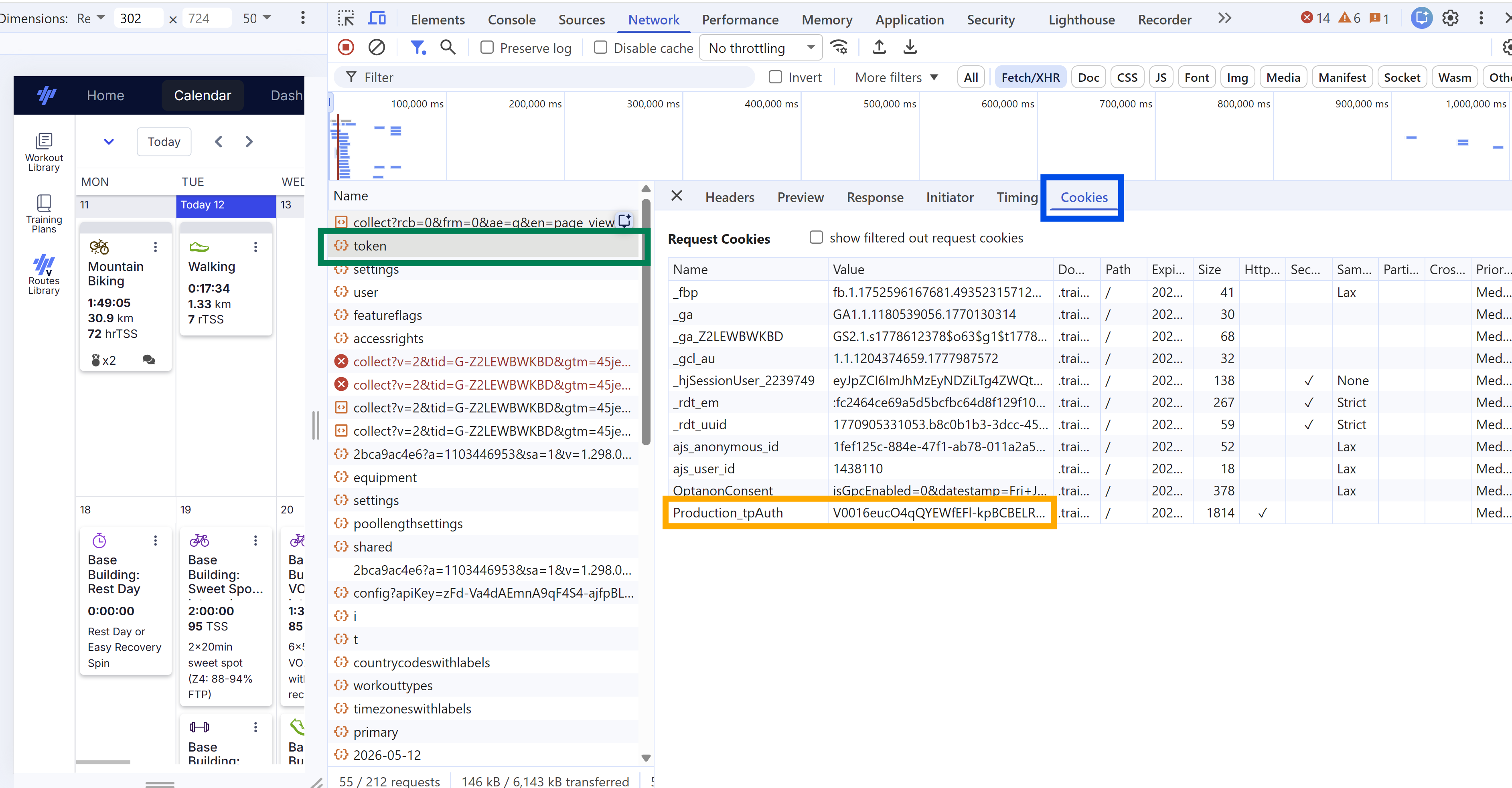1512x788 pixels.
Task: Toggle device toolbar icon
Action: click(x=377, y=19)
